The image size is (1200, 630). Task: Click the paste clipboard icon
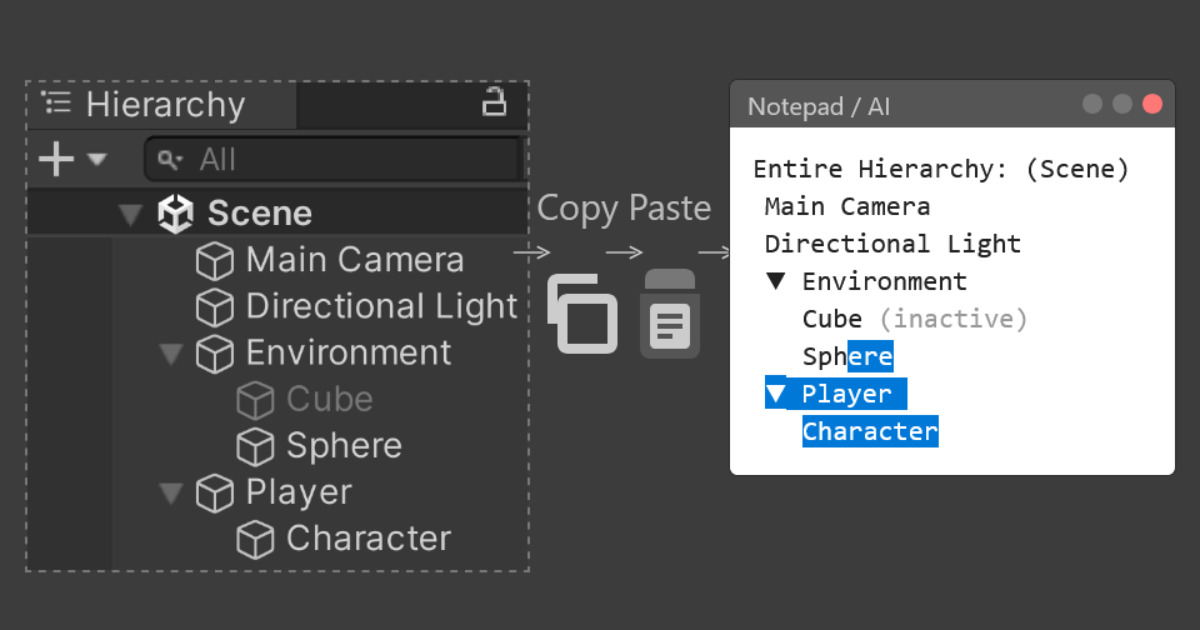pos(668,312)
